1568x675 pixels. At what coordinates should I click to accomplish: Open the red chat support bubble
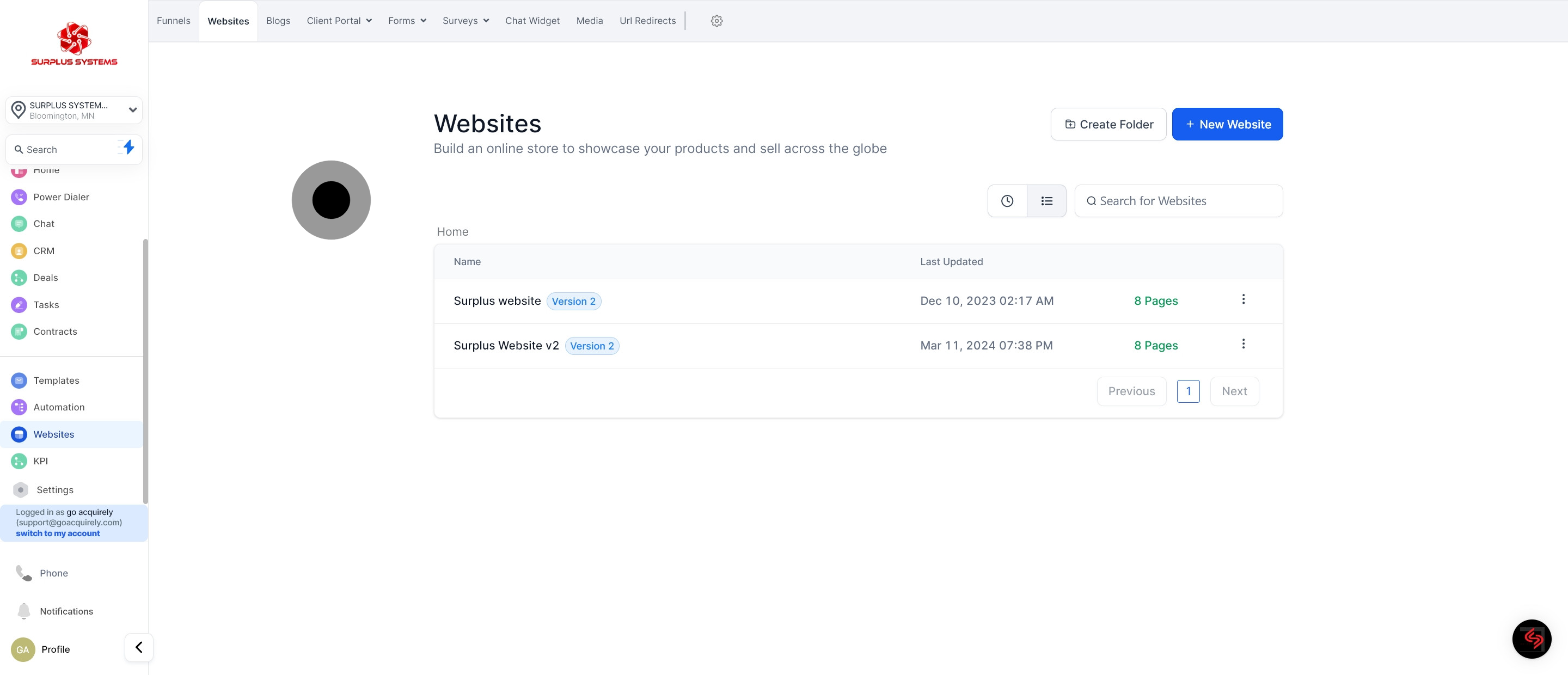tap(1531, 639)
